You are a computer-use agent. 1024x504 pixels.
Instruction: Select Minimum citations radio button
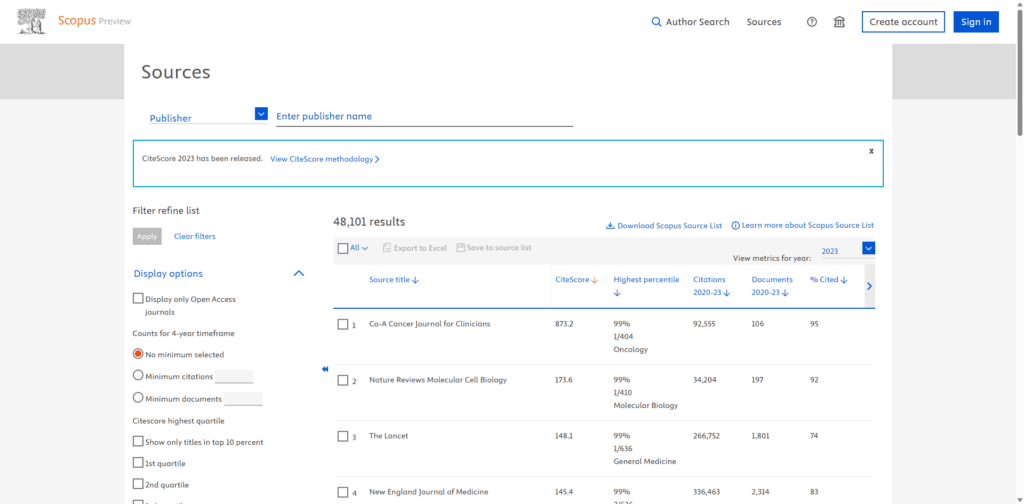[138, 375]
